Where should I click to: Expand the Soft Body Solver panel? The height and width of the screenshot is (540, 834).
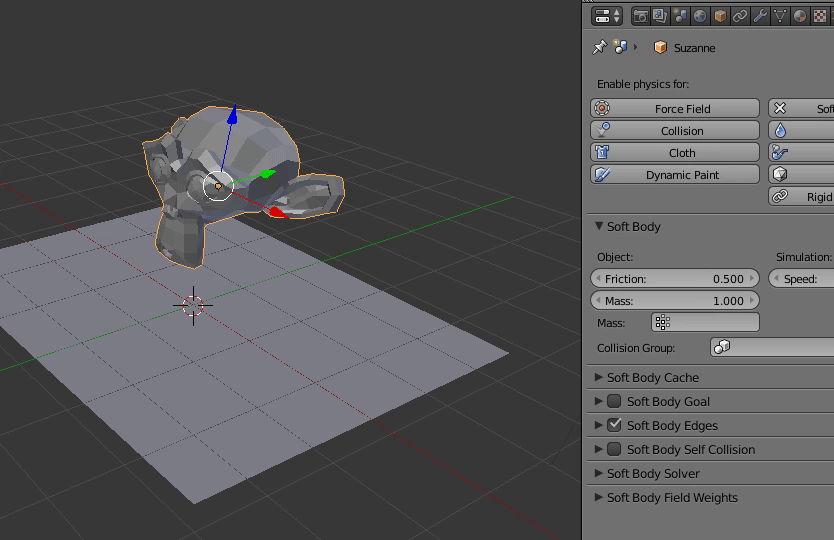[599, 473]
